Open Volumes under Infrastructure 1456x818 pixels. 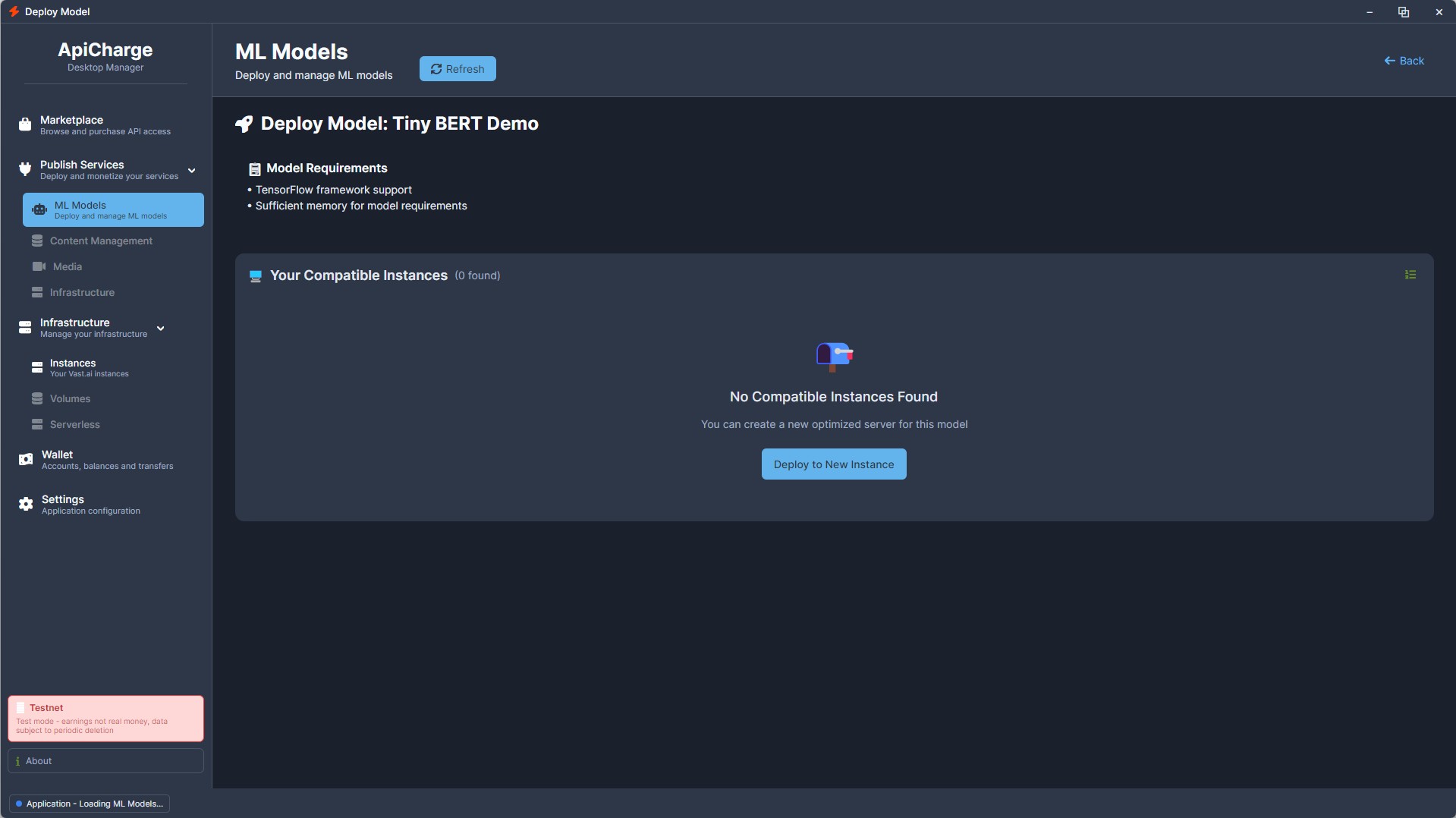coord(70,398)
